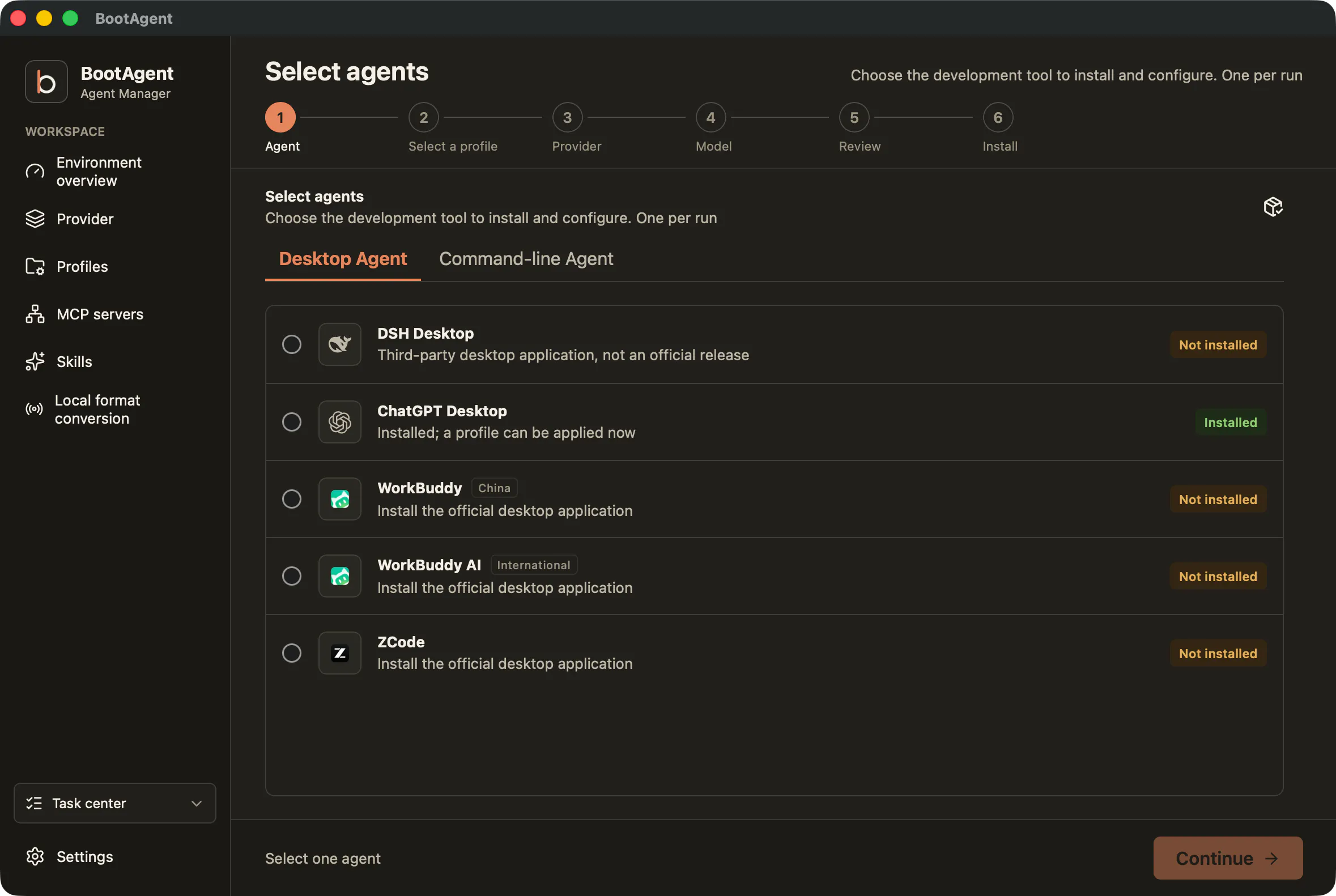This screenshot has width=1336, height=896.
Task: Click the Agent Manager subtitle
Action: click(125, 93)
